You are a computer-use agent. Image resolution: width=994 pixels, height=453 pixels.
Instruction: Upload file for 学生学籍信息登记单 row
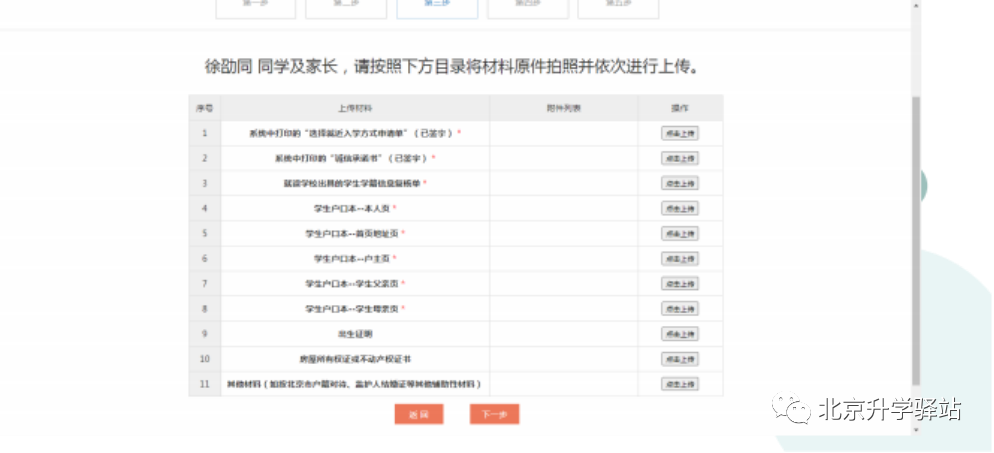click(x=680, y=183)
